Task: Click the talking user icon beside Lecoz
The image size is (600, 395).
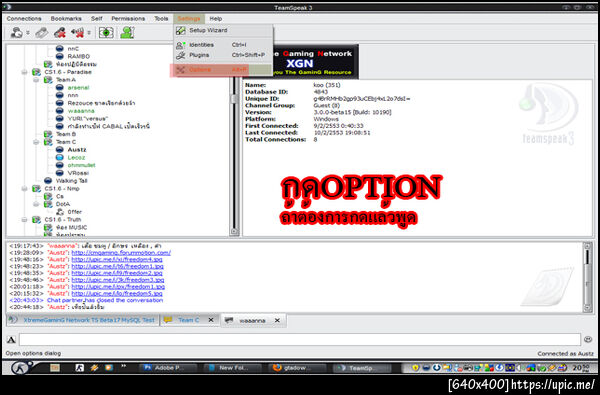Action: pyautogui.click(x=59, y=157)
